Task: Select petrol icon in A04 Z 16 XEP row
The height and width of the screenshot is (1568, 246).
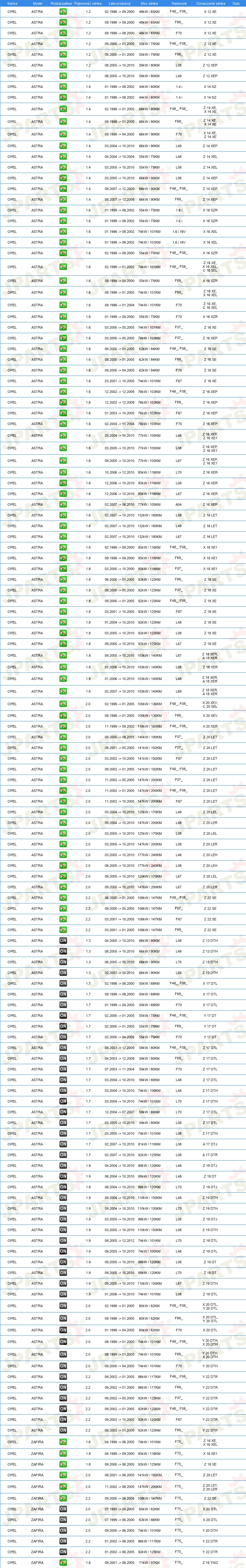Action: (63, 504)
